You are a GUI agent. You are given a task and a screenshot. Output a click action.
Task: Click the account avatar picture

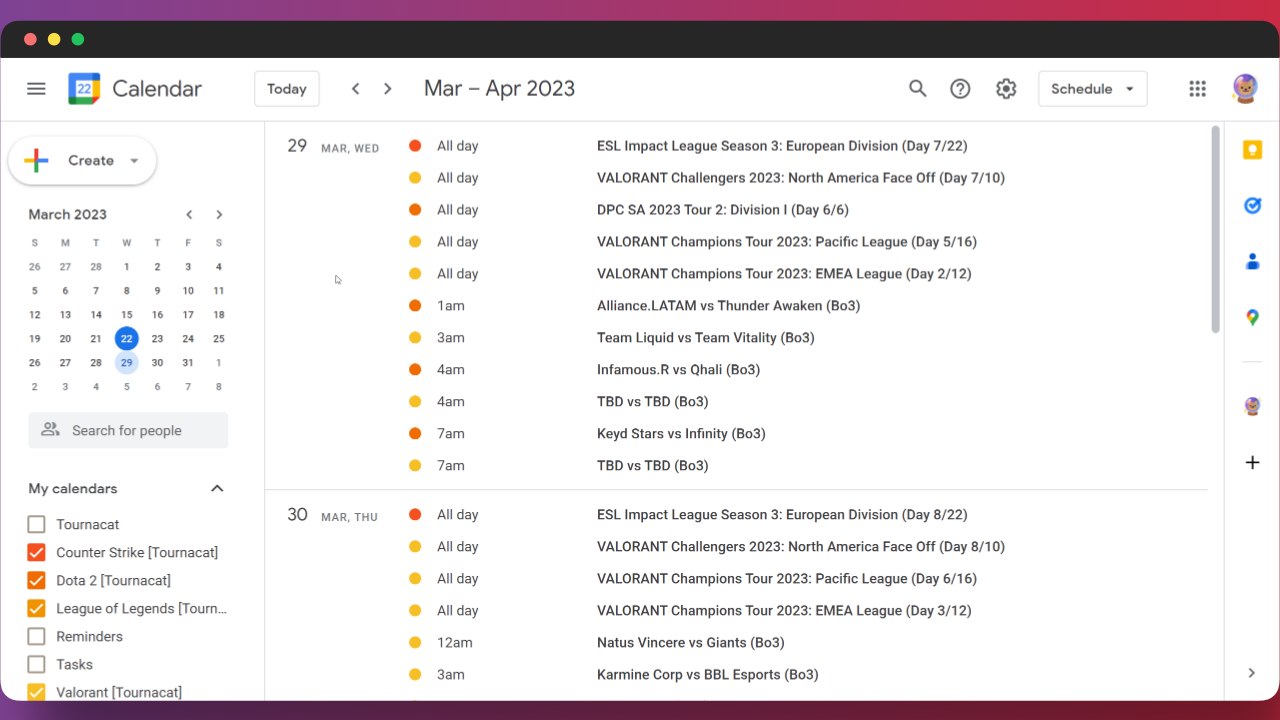click(1245, 89)
